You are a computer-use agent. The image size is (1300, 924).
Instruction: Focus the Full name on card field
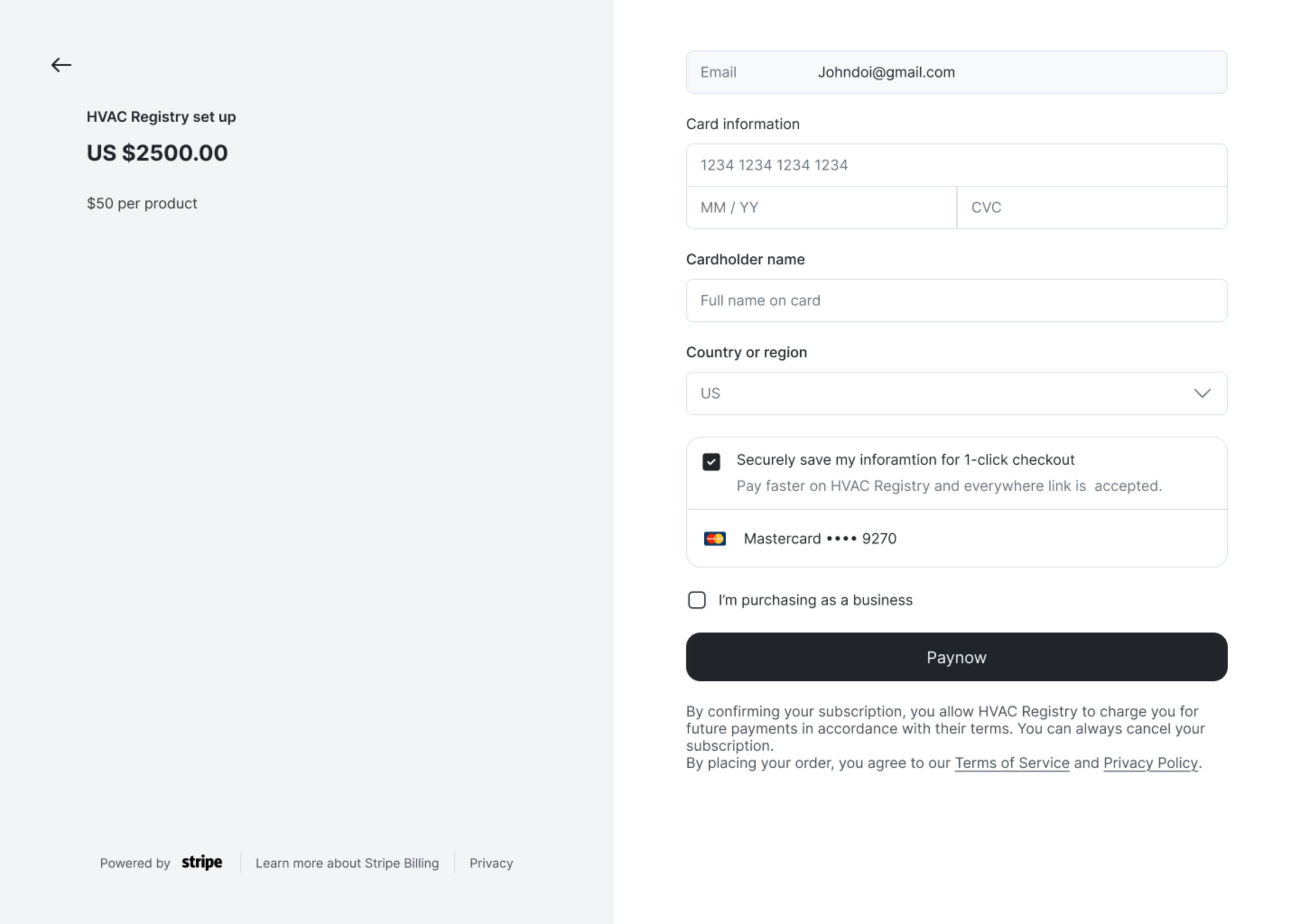(x=956, y=300)
